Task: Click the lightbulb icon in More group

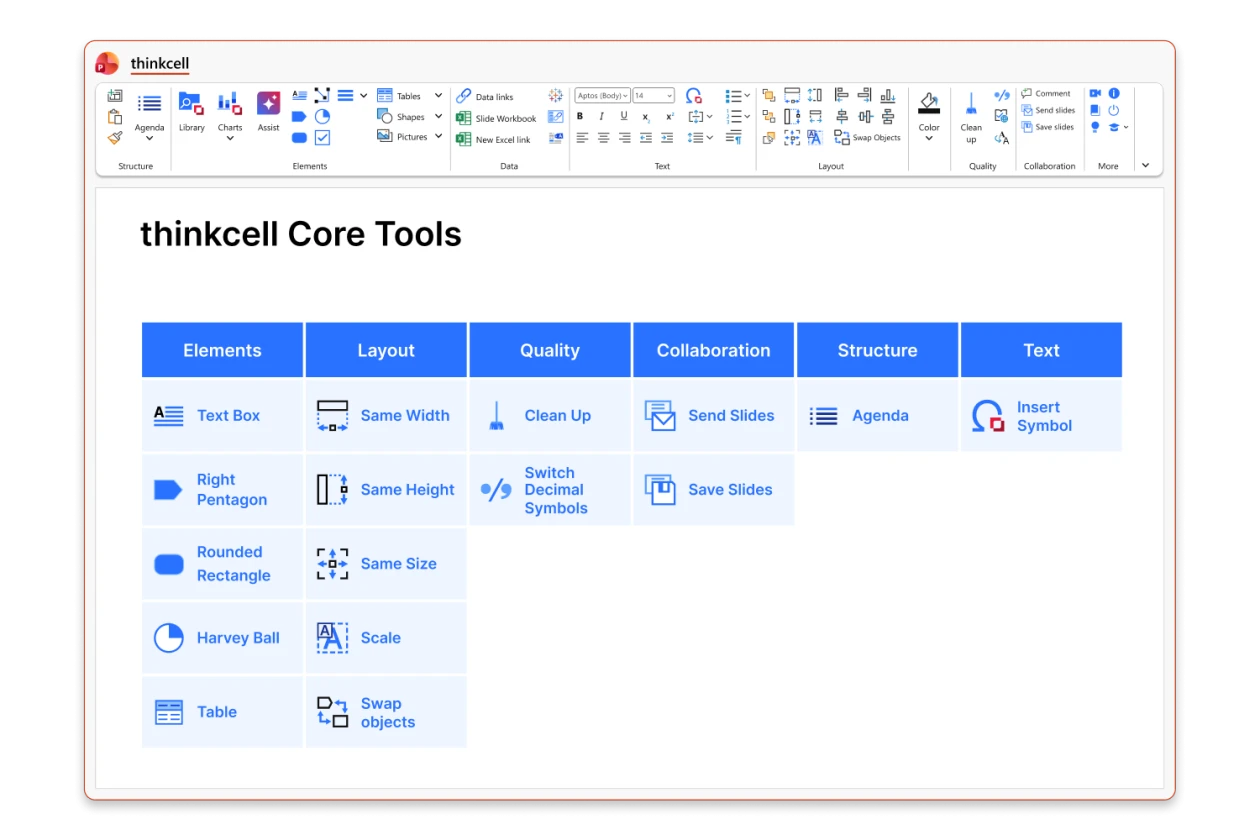Action: (1095, 127)
